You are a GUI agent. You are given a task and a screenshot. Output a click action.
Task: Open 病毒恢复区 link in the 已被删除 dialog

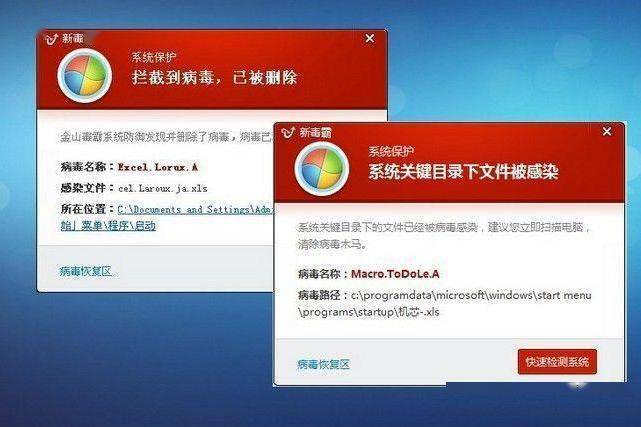pyautogui.click(x=86, y=271)
